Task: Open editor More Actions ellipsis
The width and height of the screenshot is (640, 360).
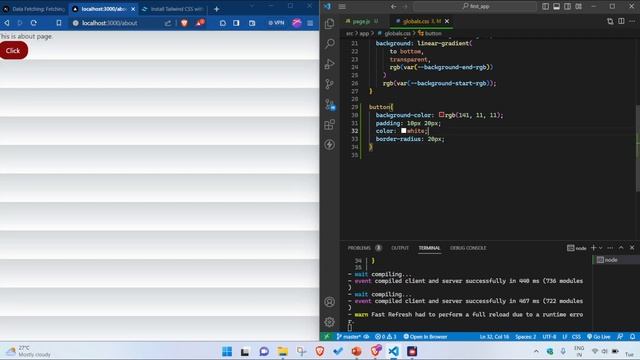Action: coord(633,21)
